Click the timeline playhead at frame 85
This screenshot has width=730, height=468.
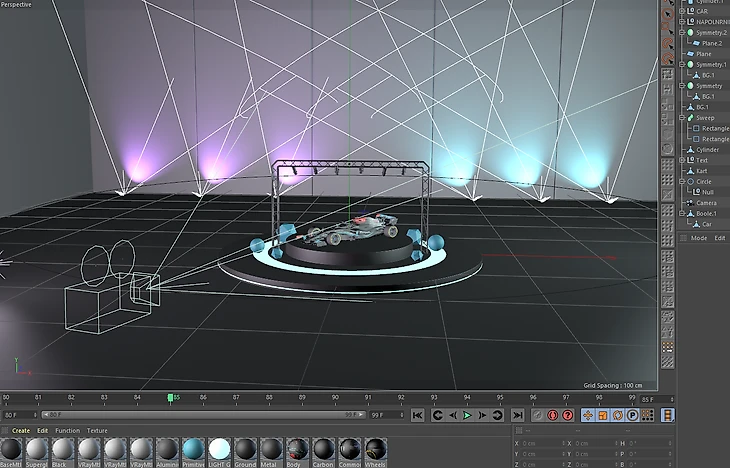[171, 398]
